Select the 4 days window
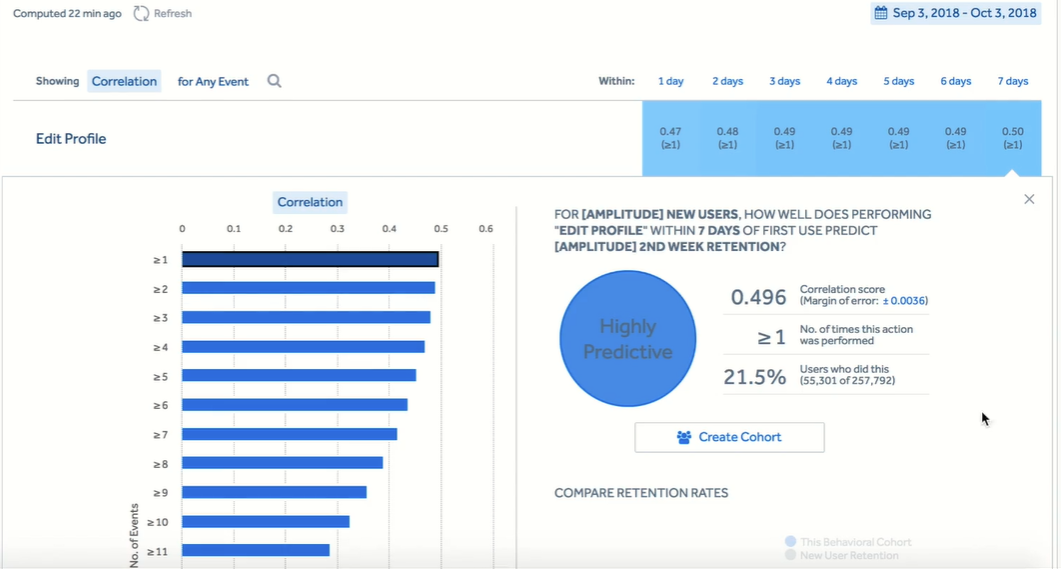The height and width of the screenshot is (569, 1061). (x=841, y=81)
